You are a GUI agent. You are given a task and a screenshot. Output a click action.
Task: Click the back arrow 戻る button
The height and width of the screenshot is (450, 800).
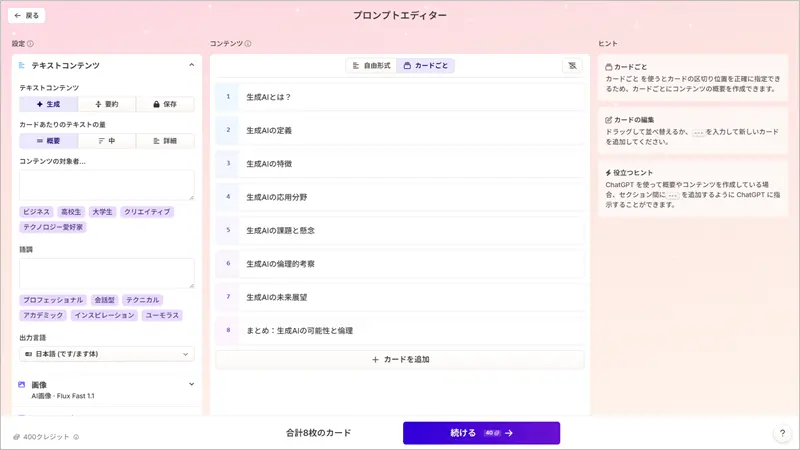[x=28, y=16]
